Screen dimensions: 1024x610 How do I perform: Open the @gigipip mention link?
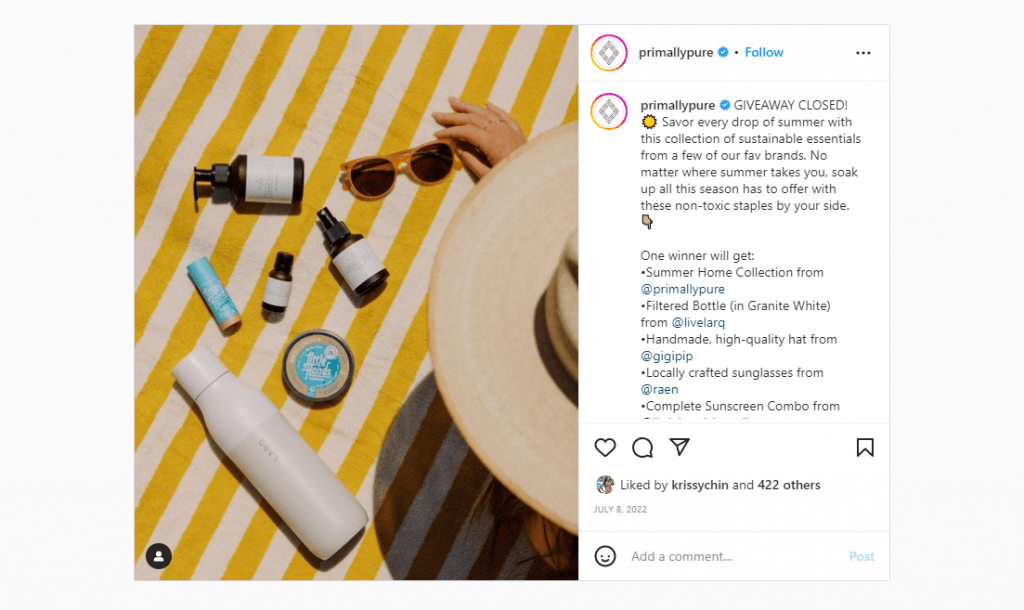(666, 356)
